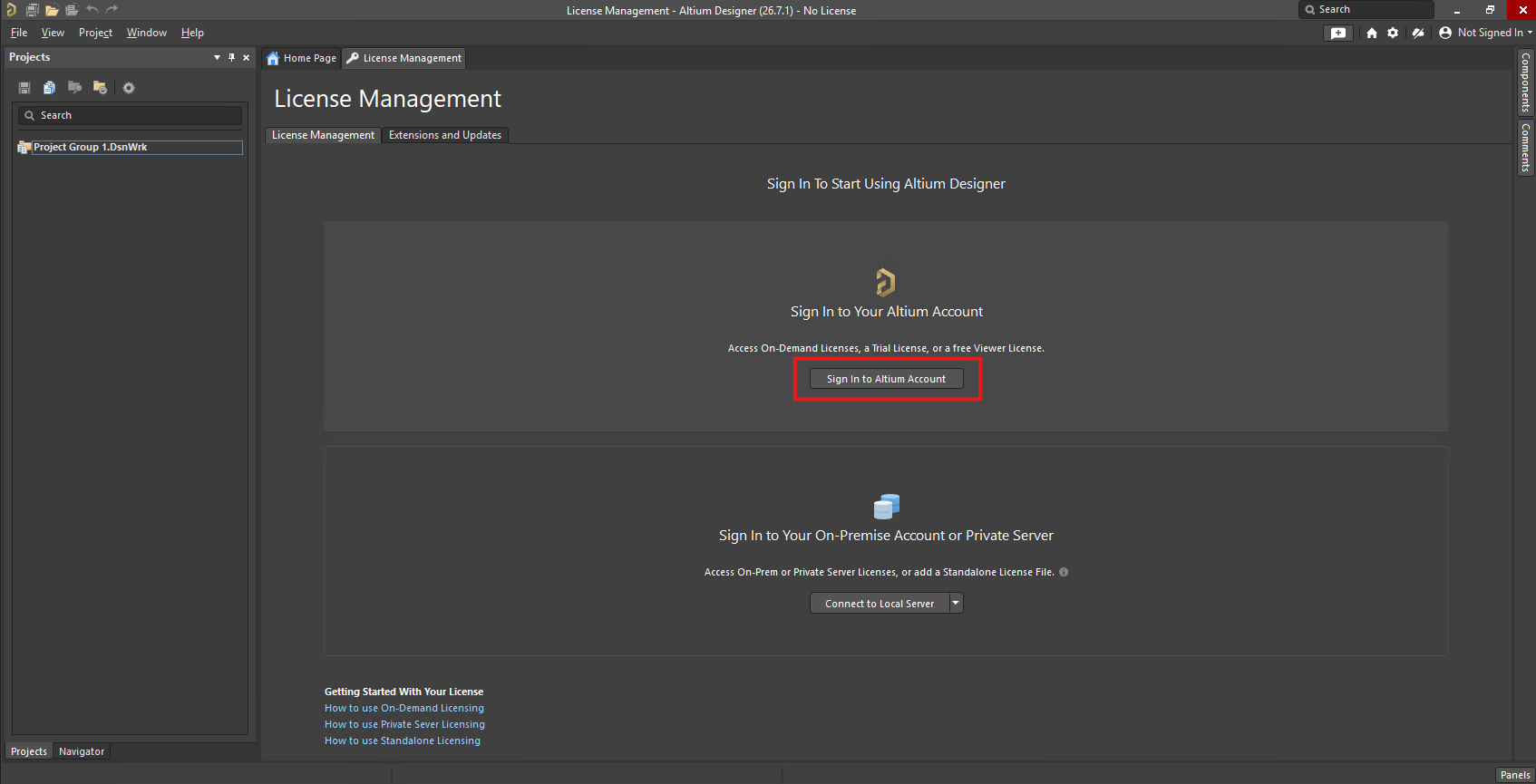Click Sign In to Altium Account button
Screen dimensions: 1536x784
[886, 379]
